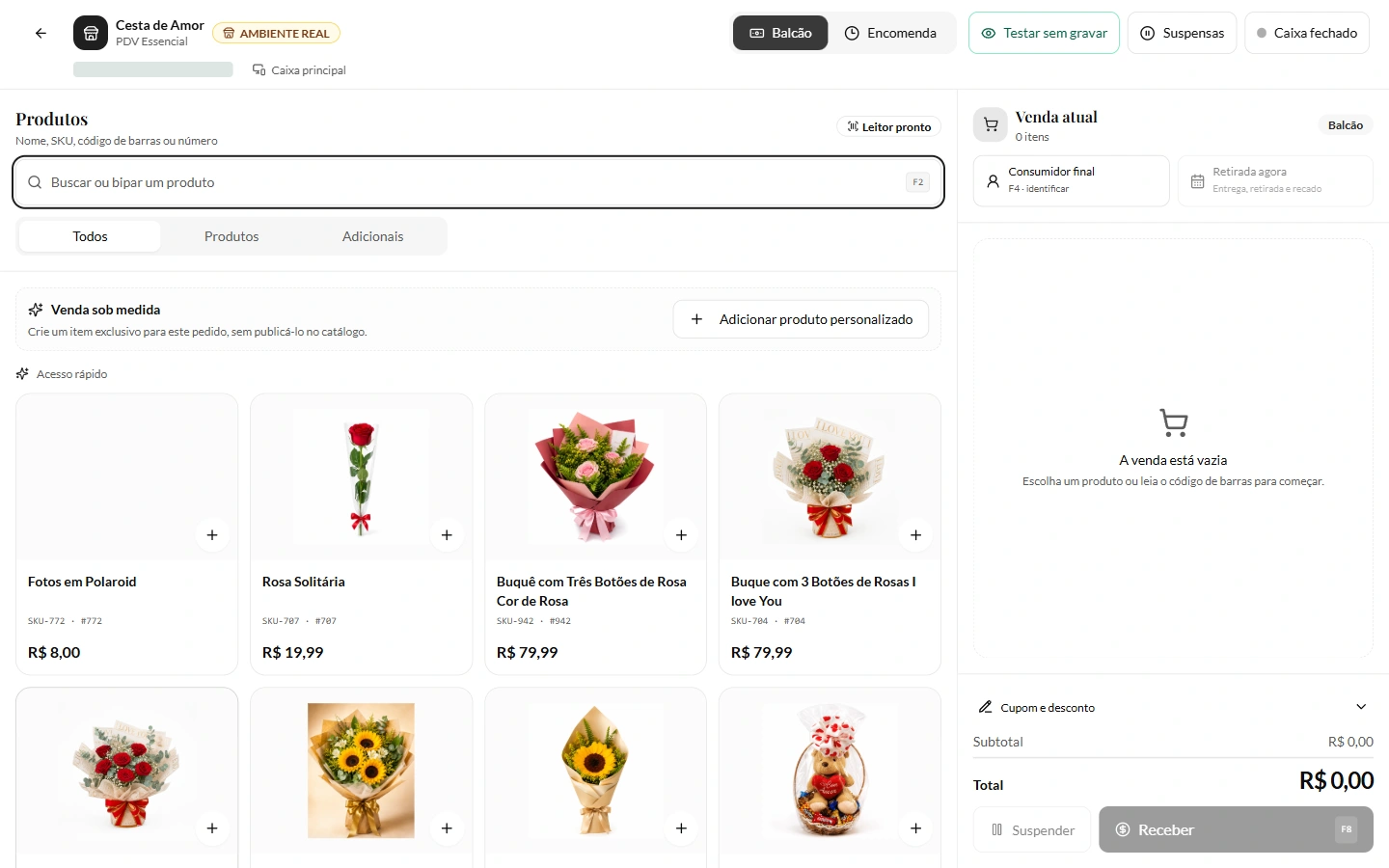Select the Balcão sale mode
1389x868 pixels.
780,33
